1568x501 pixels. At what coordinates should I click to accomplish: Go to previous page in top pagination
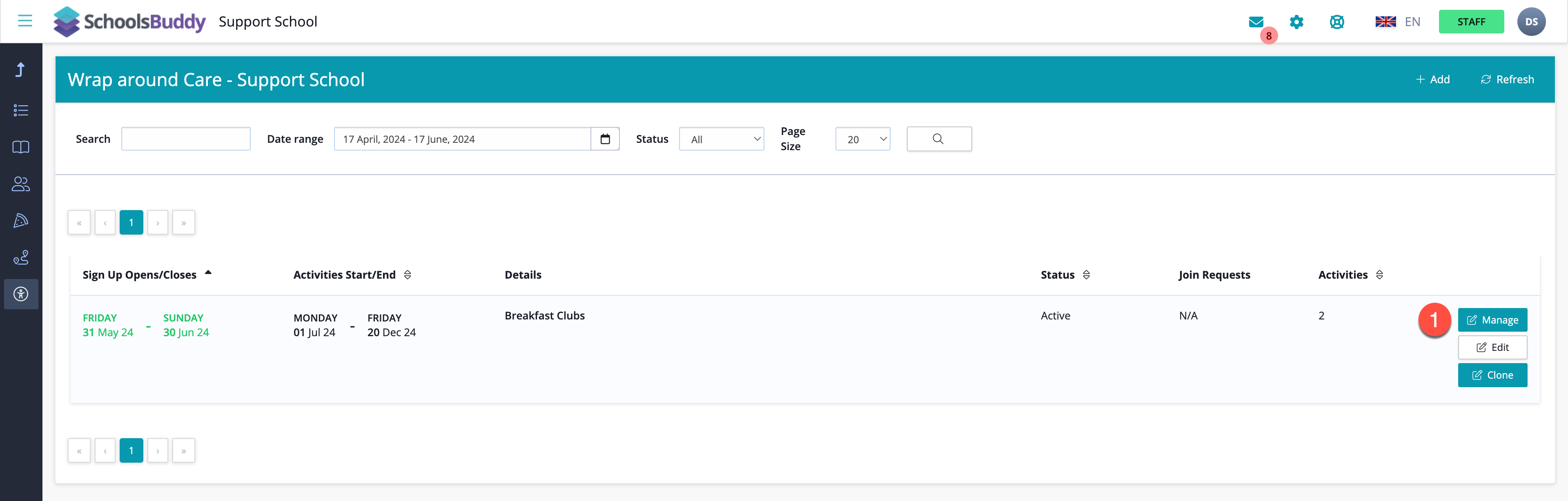[105, 222]
